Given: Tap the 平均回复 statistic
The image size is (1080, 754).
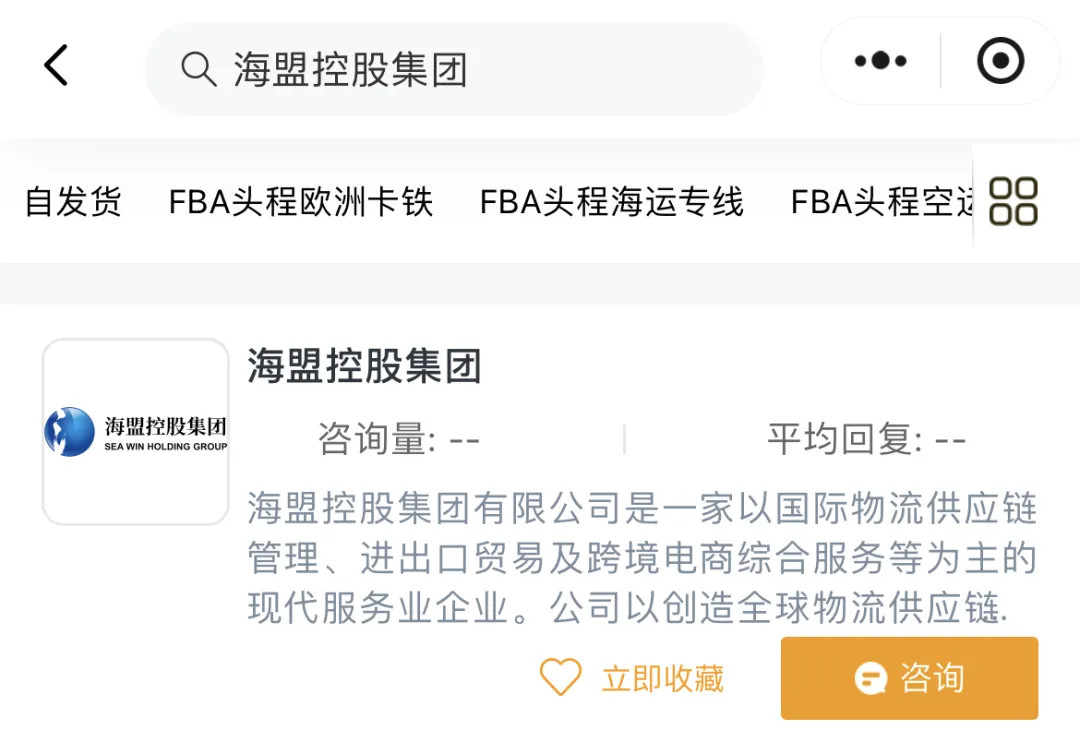Looking at the screenshot, I should (866, 439).
